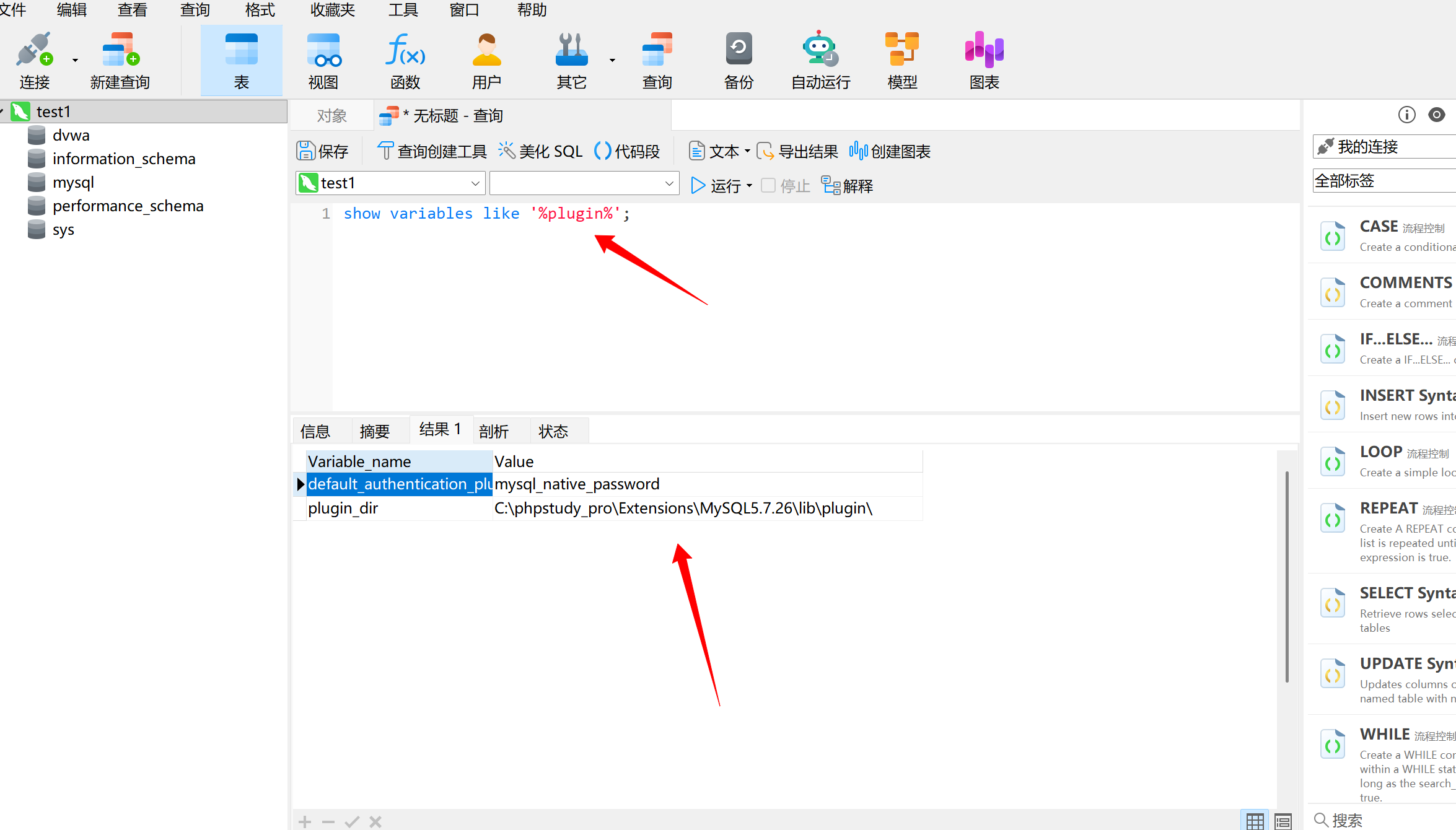The width and height of the screenshot is (1456, 830).
Task: Switch to form view at bottom right
Action: tap(1283, 821)
